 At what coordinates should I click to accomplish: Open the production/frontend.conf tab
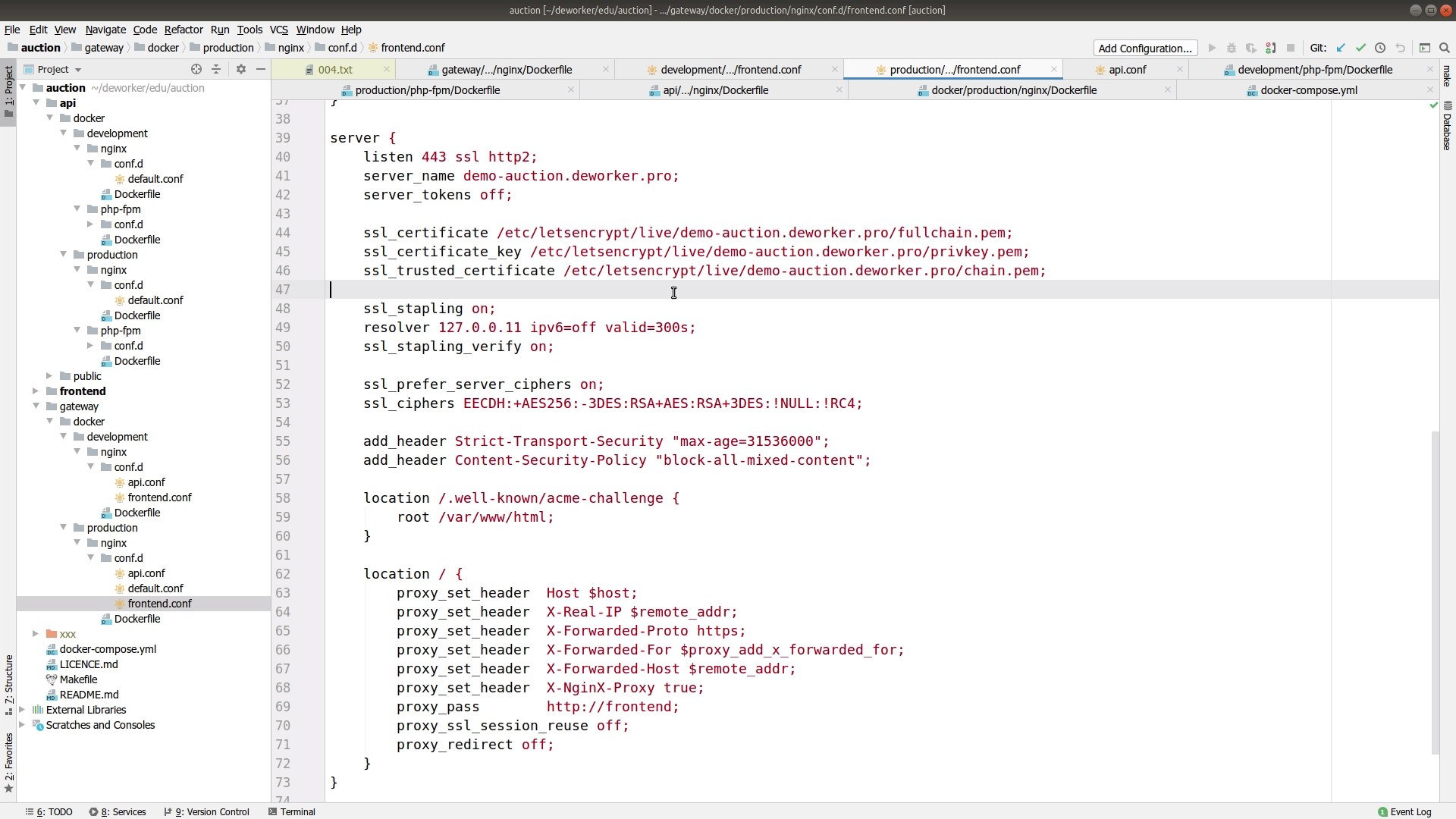click(x=955, y=69)
